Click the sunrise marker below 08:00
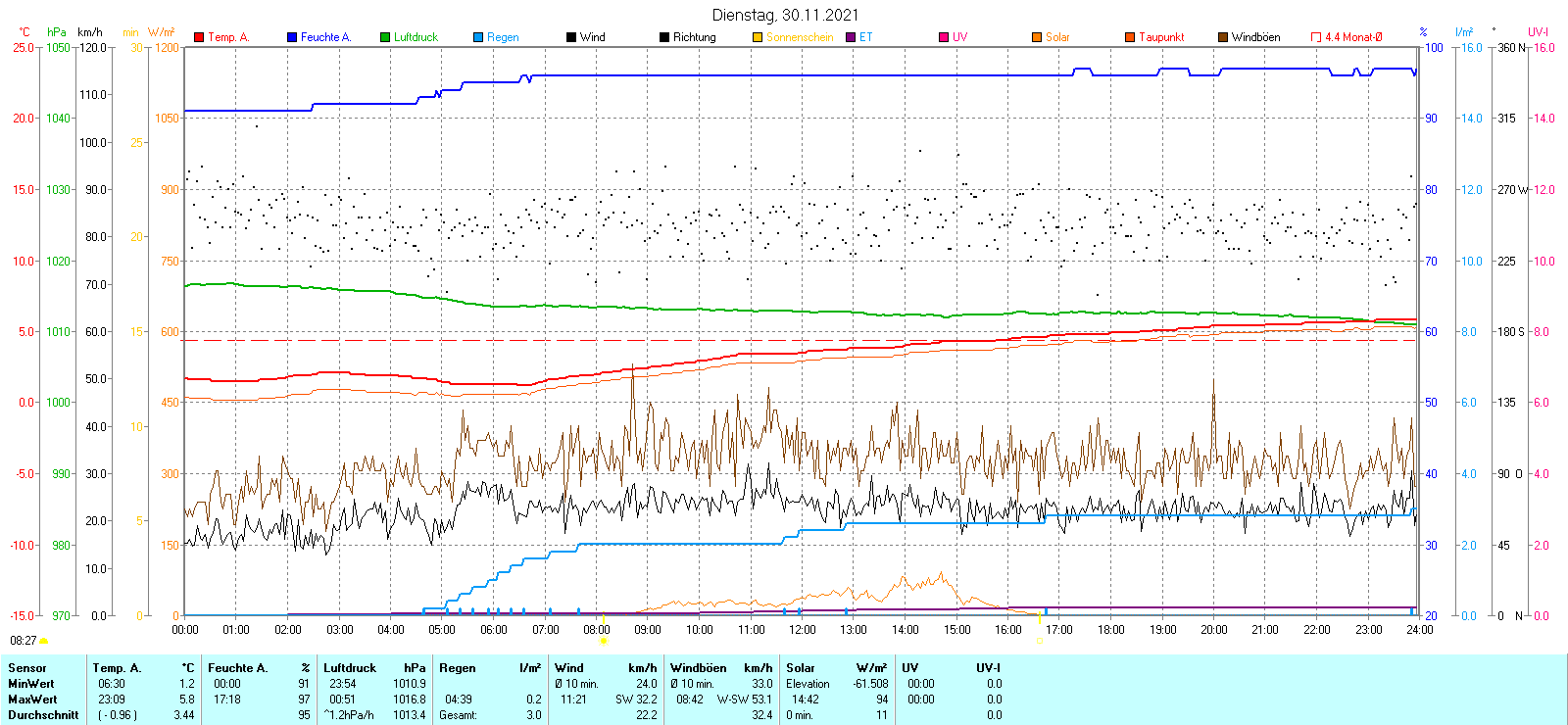 coord(604,641)
